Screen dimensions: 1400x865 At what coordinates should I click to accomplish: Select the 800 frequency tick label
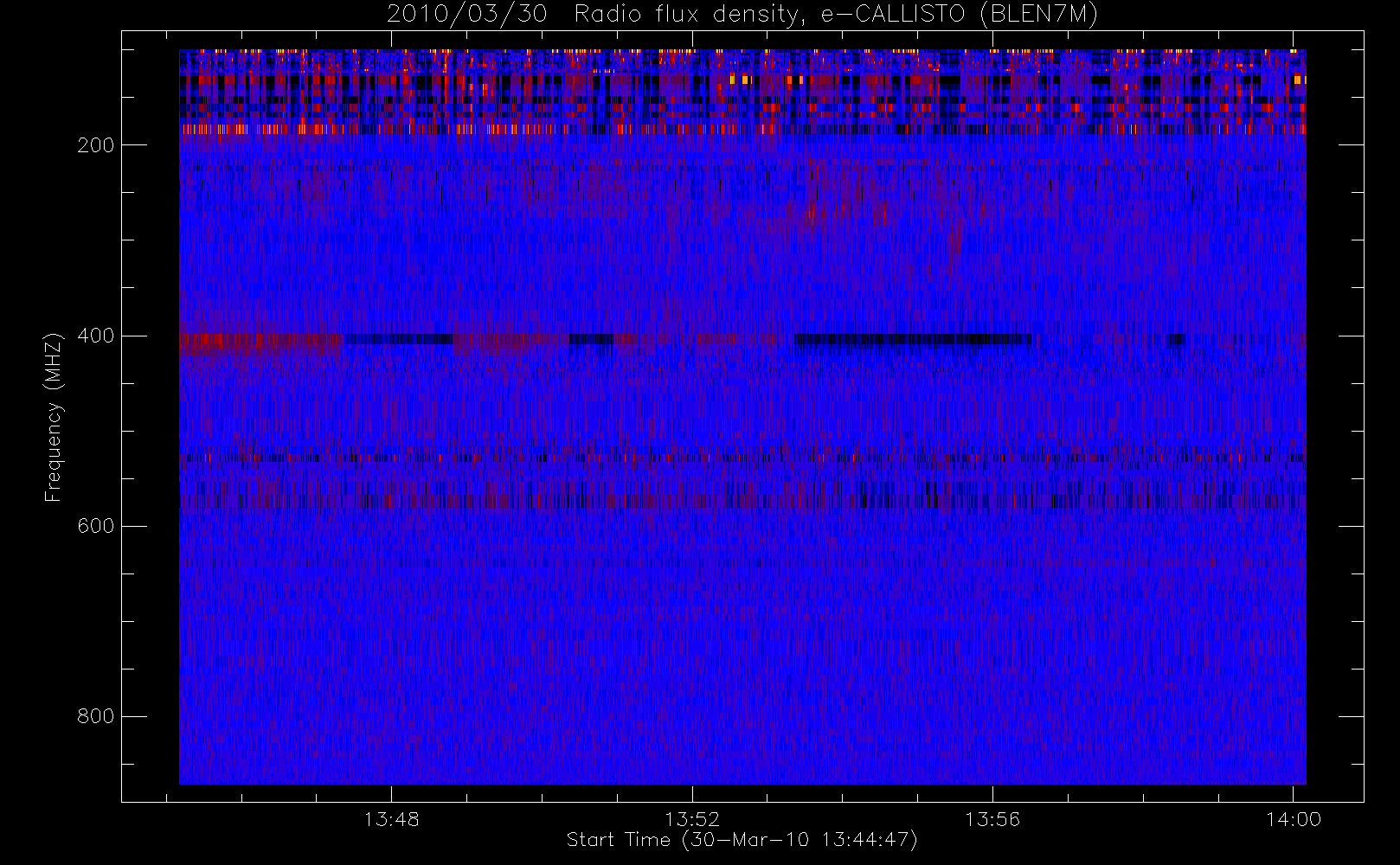(x=95, y=716)
